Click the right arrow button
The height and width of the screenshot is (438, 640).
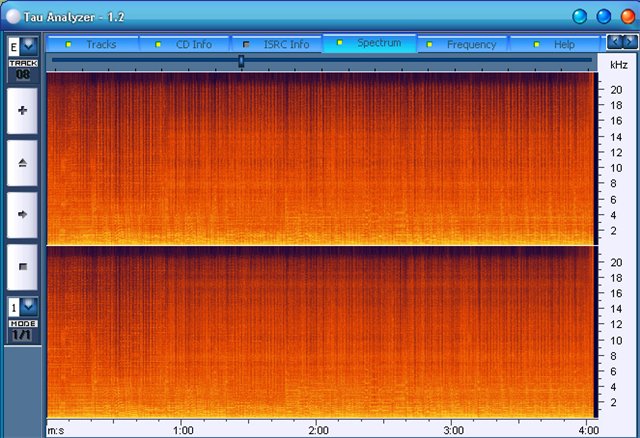(x=22, y=213)
